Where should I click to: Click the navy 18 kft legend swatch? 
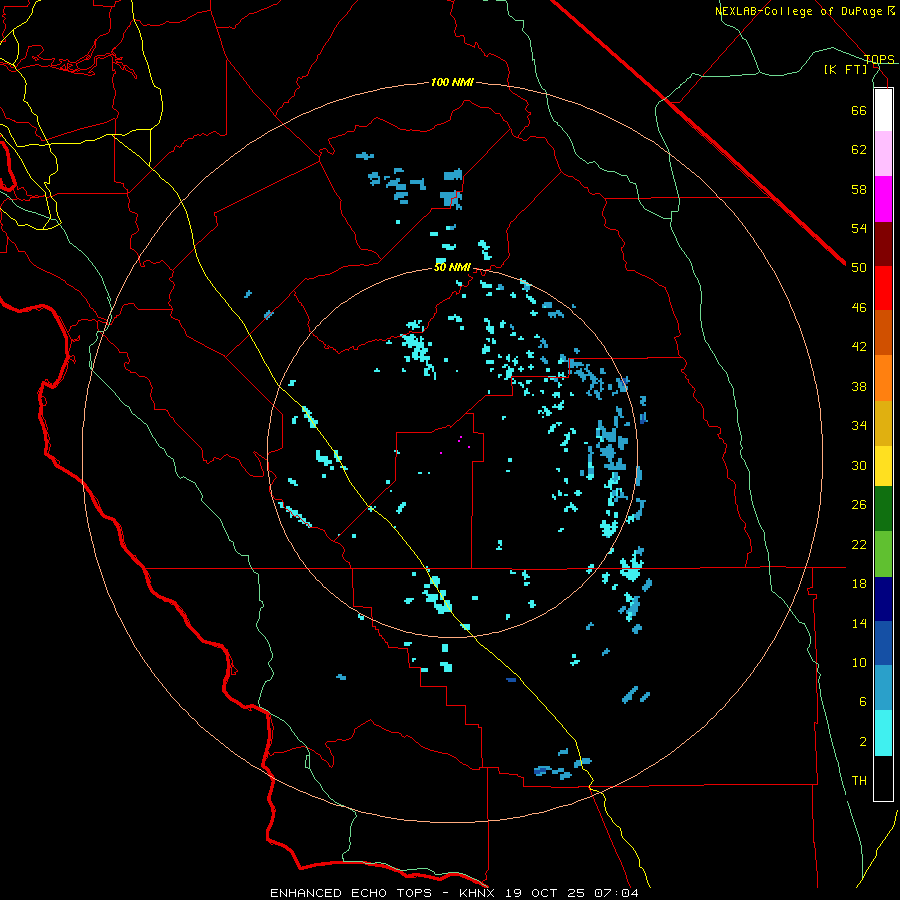click(x=883, y=599)
